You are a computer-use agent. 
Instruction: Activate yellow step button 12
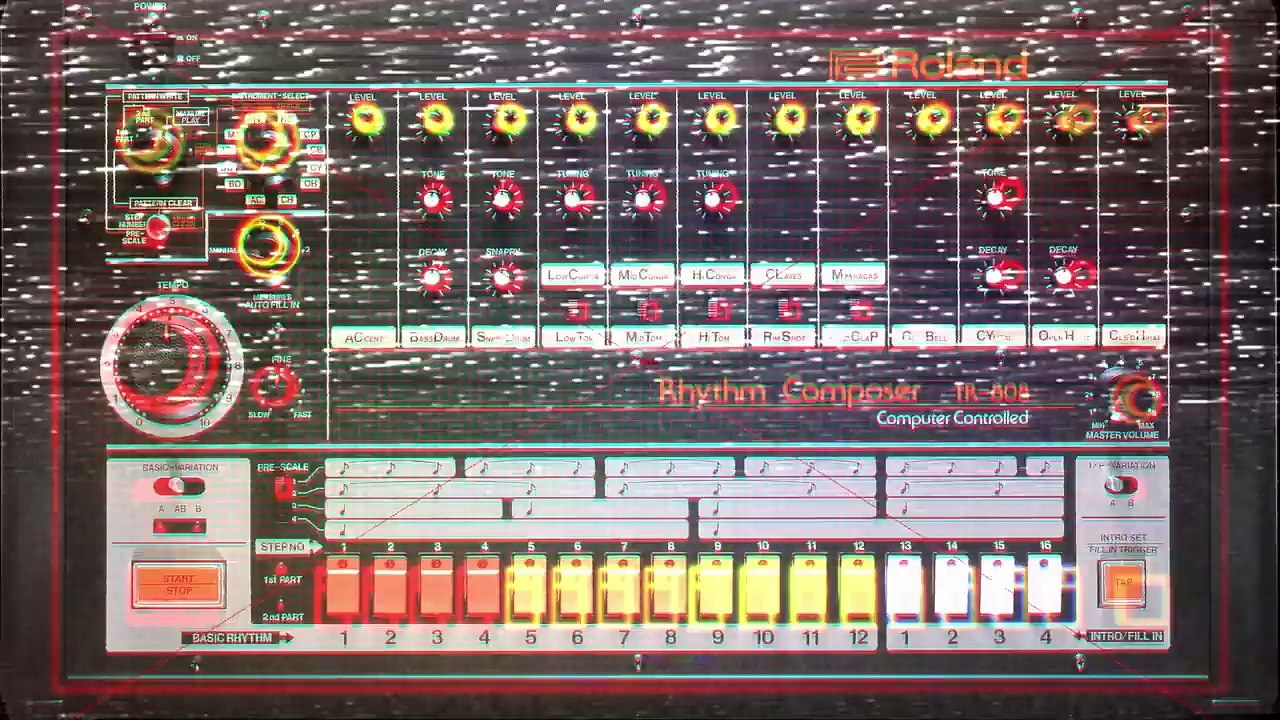(858, 587)
